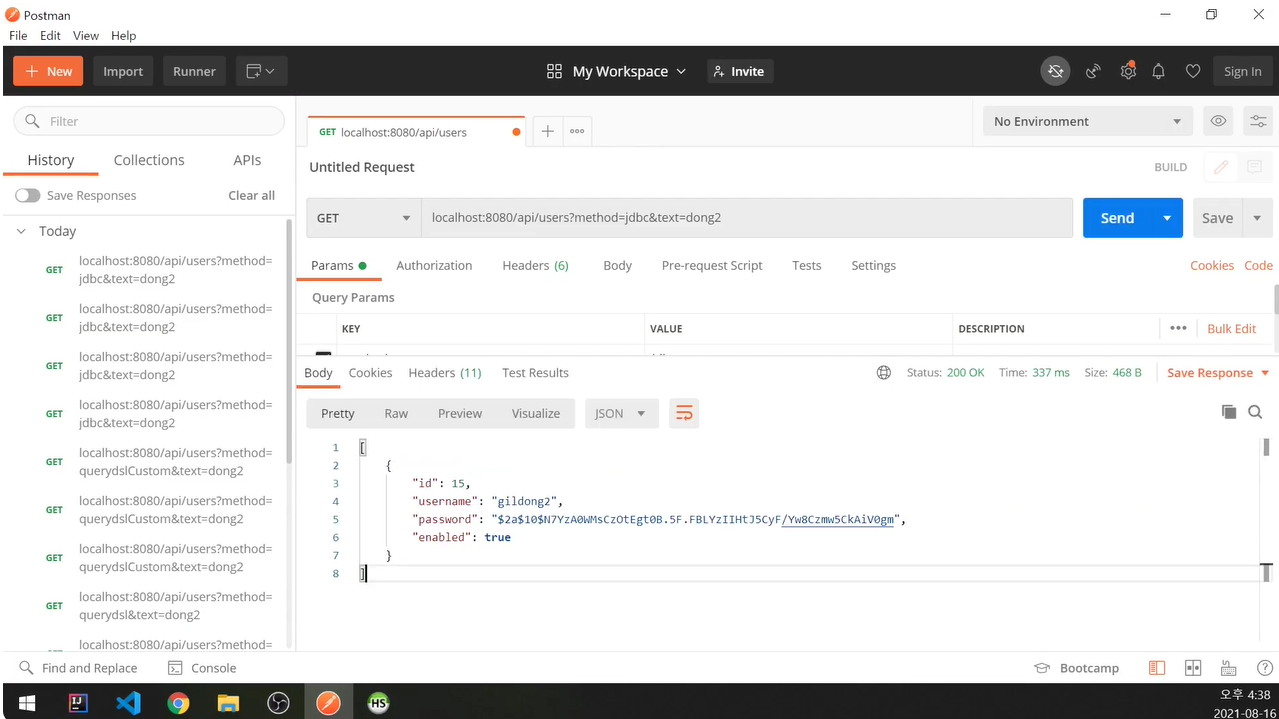This screenshot has width=1279, height=719.
Task: Open Bootcamp from the status bar
Action: [x=1076, y=668]
